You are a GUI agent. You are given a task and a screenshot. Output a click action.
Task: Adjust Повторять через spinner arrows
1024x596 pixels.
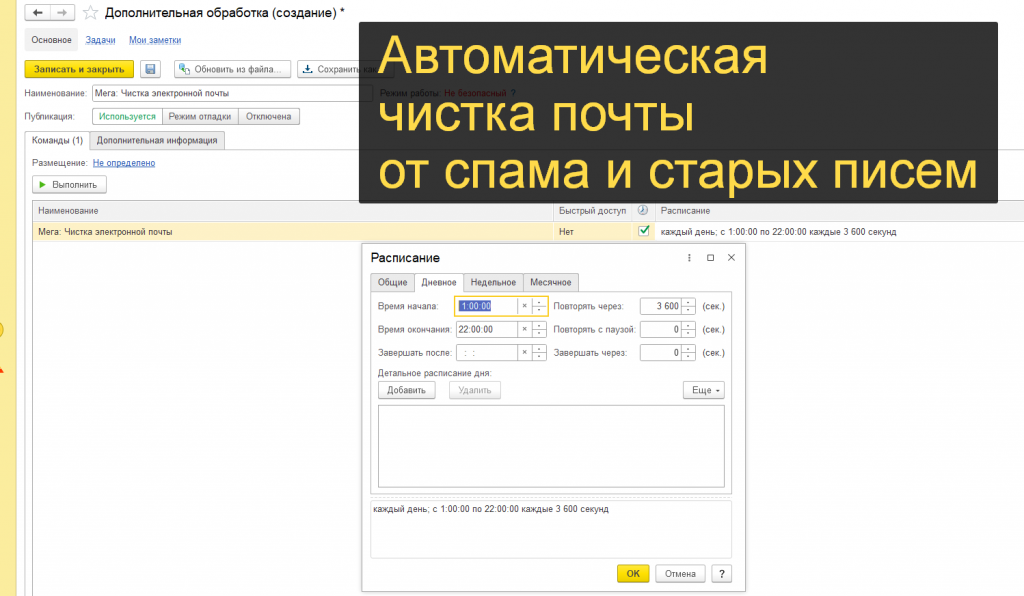[688, 306]
